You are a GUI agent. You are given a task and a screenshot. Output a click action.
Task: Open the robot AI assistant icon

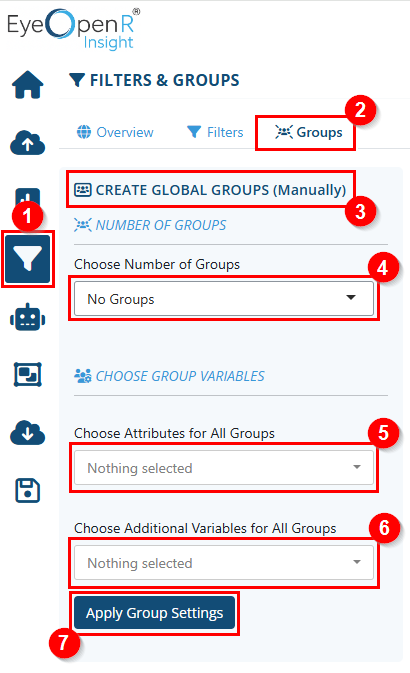[x=27, y=318]
